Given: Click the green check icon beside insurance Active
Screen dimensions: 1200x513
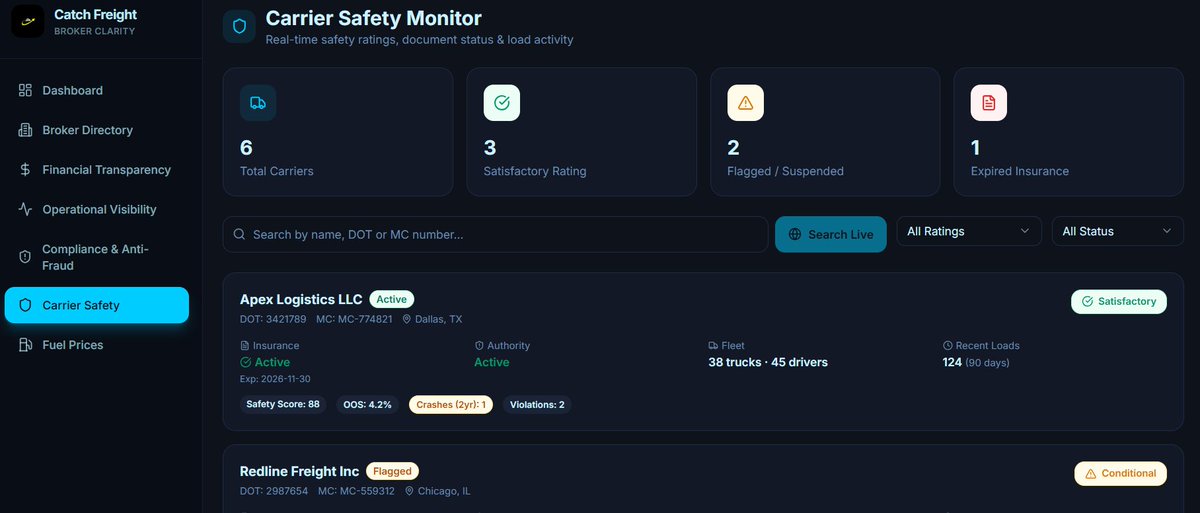Looking at the screenshot, I should point(246,362).
